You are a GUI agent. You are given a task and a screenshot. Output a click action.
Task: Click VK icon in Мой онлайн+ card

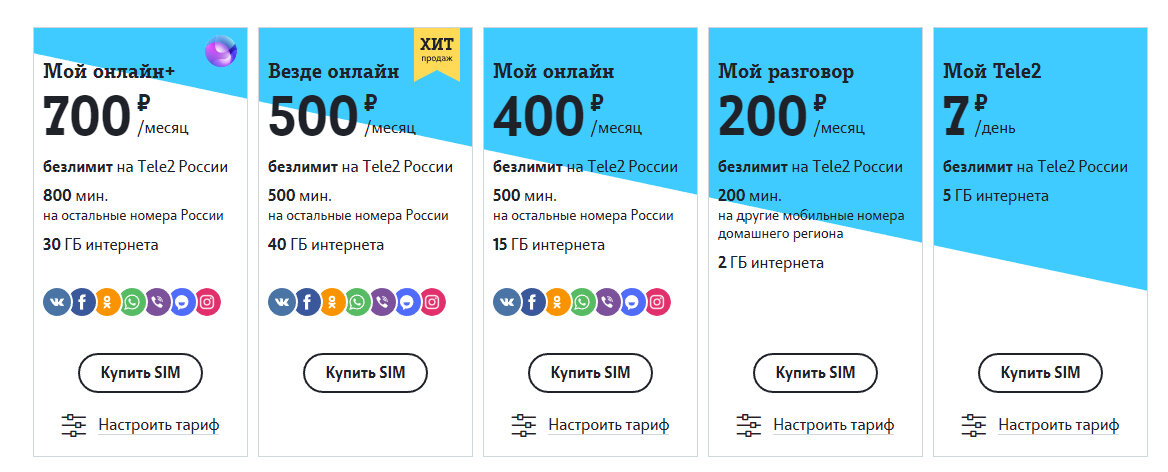(57, 302)
